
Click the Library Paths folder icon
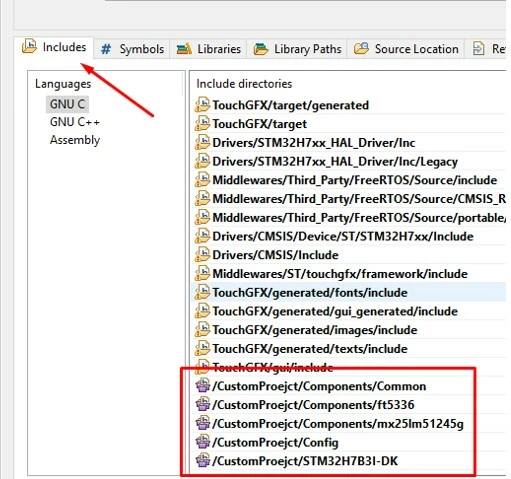coord(261,49)
